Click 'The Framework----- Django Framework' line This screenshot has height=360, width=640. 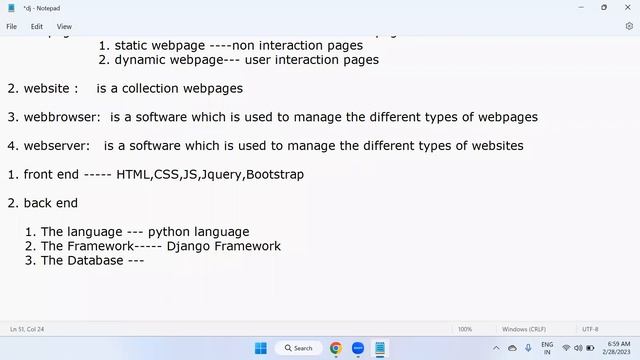(x=153, y=246)
